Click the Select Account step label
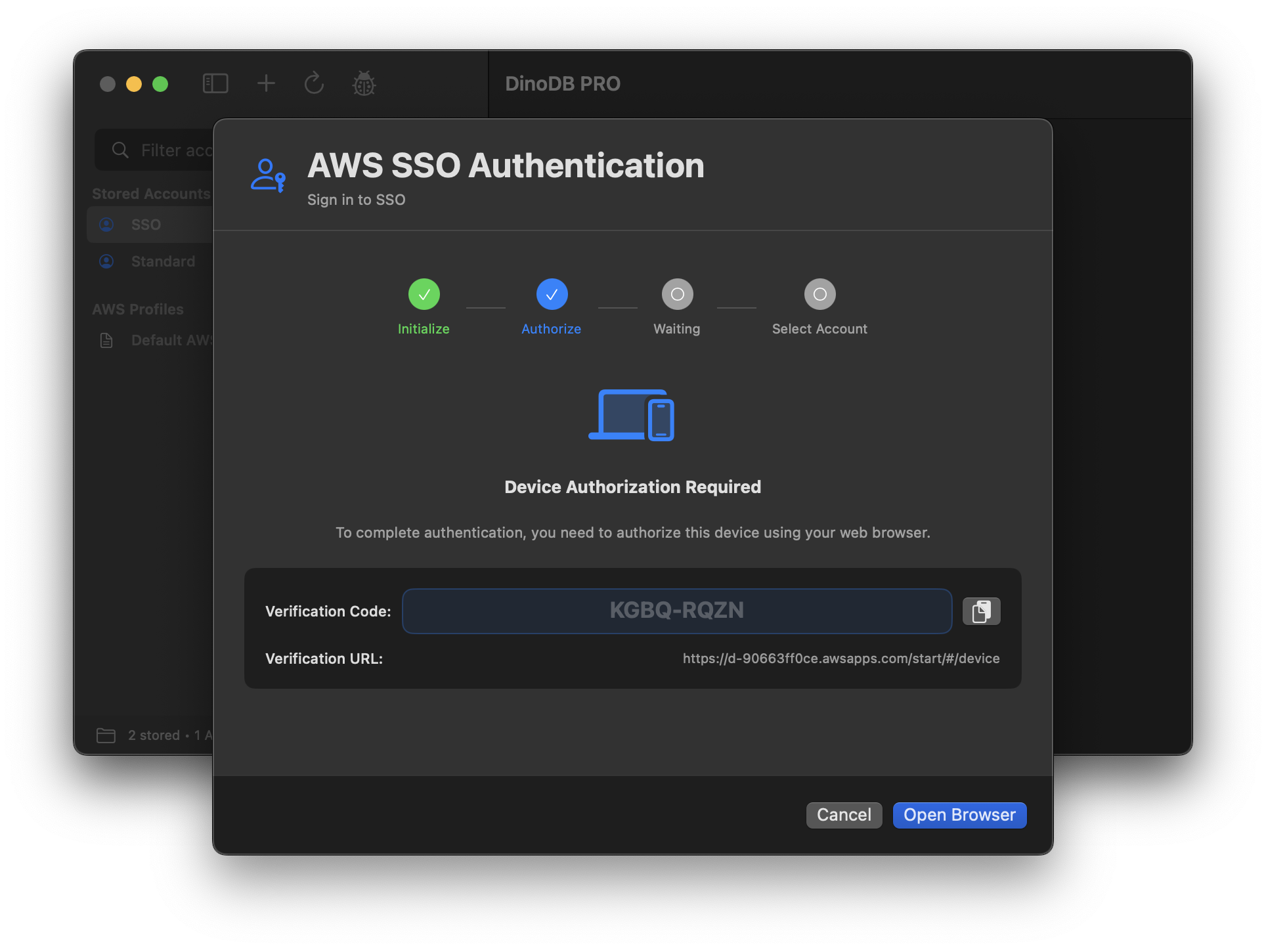The width and height of the screenshot is (1266, 952). (x=819, y=329)
